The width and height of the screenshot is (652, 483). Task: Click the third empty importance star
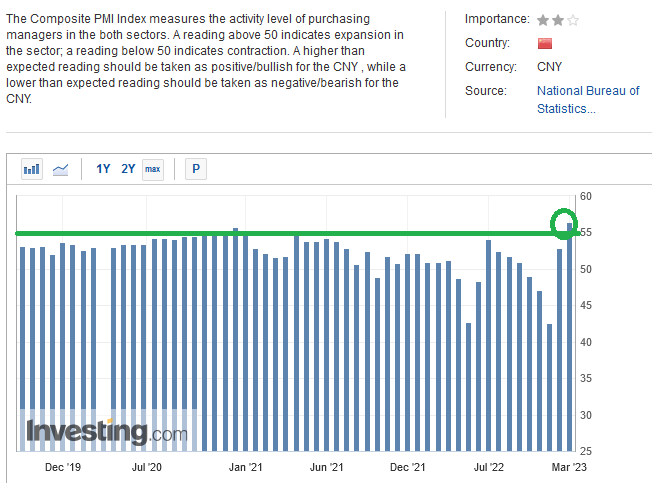[573, 20]
